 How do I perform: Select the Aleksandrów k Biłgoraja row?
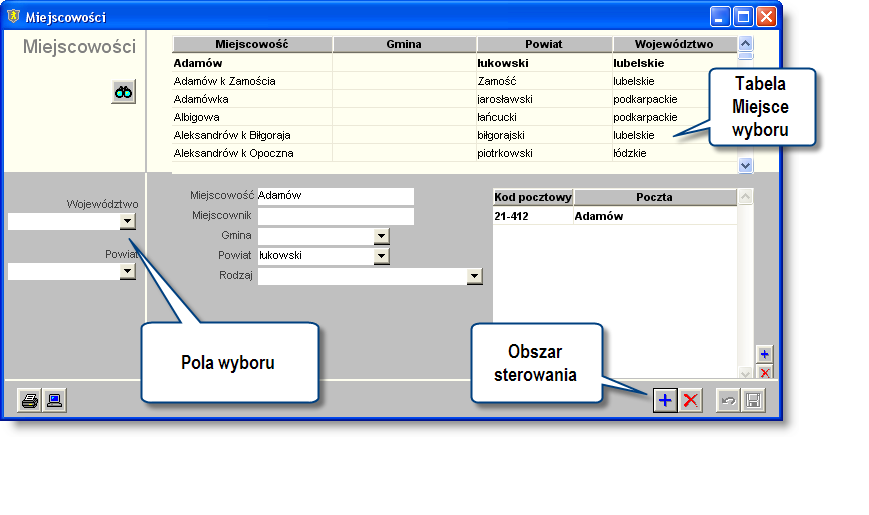pyautogui.click(x=454, y=135)
